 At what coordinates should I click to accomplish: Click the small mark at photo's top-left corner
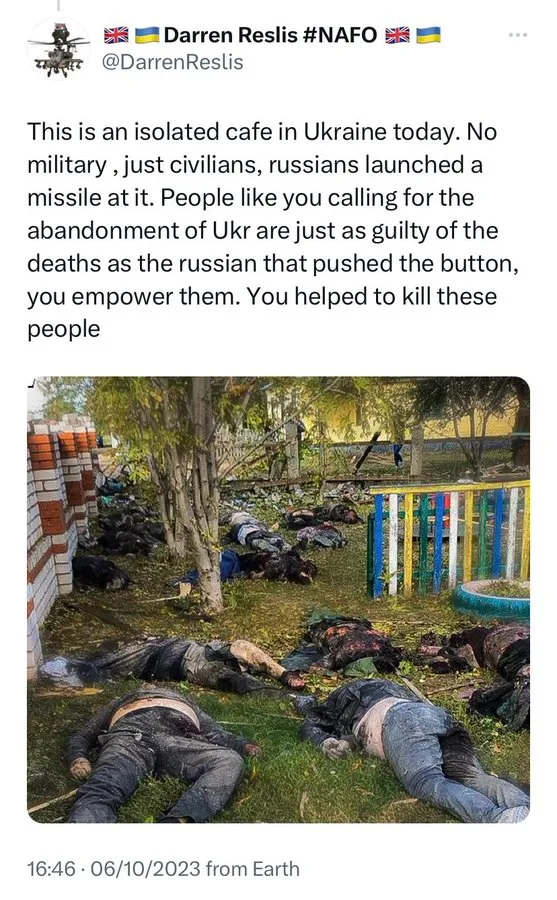32,383
